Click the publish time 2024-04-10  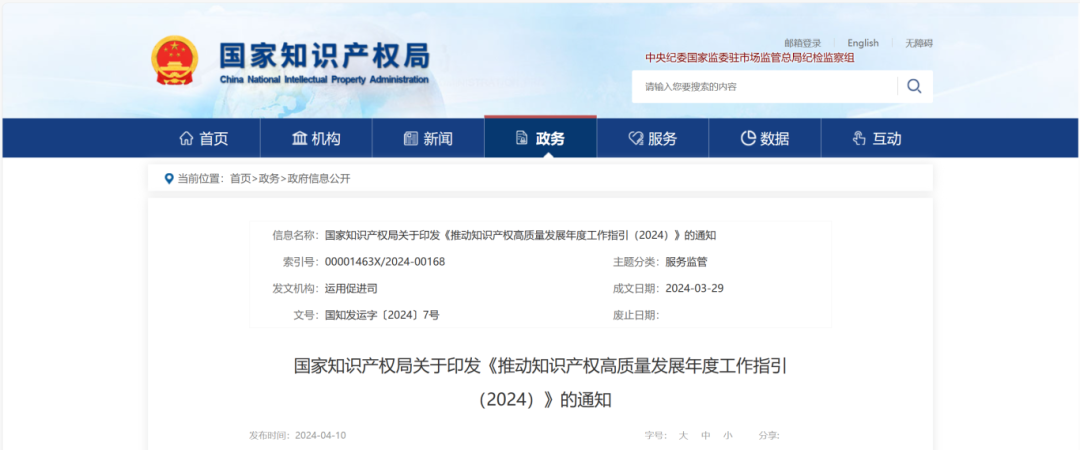320,436
